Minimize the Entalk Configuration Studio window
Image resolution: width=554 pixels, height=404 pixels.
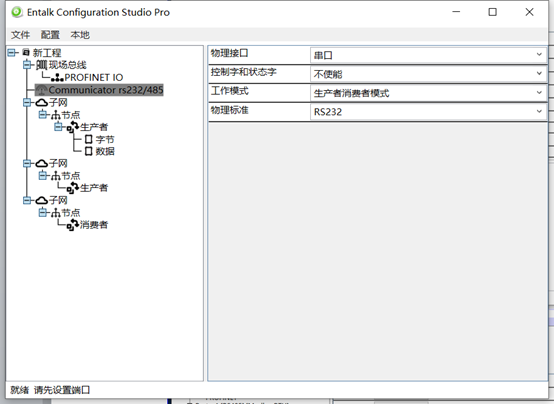(x=456, y=12)
